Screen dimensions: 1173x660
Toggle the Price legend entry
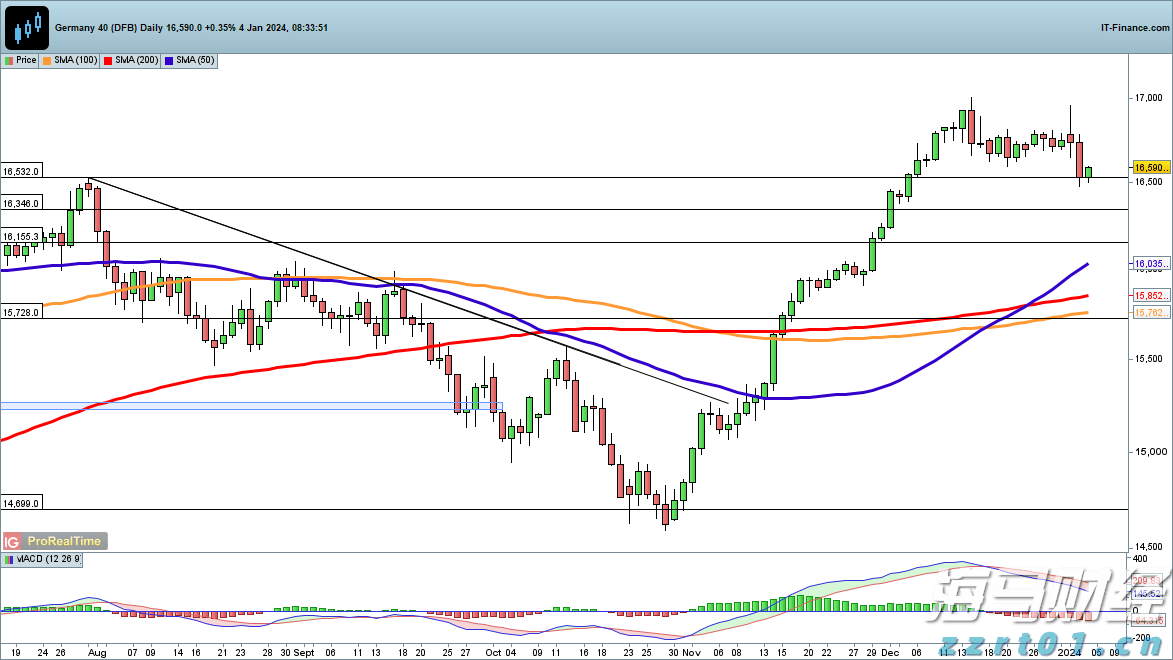click(21, 60)
